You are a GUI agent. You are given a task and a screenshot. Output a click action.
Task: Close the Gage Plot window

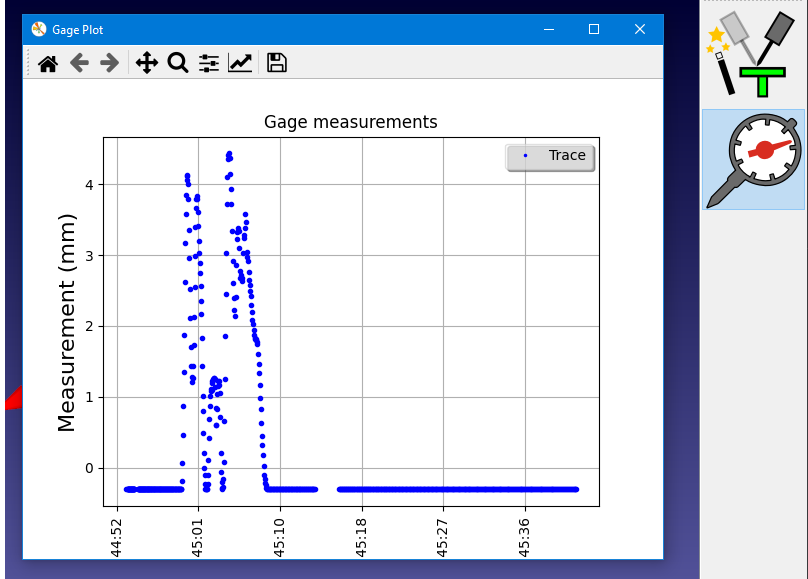640,30
